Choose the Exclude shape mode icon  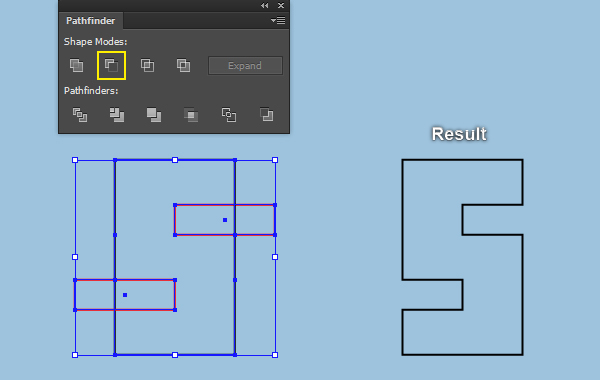[x=183, y=65]
